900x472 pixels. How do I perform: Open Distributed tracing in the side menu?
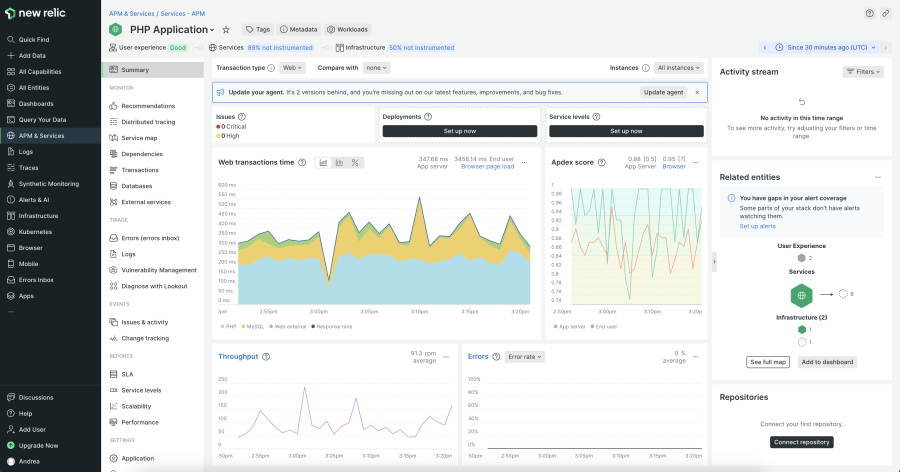click(x=149, y=121)
